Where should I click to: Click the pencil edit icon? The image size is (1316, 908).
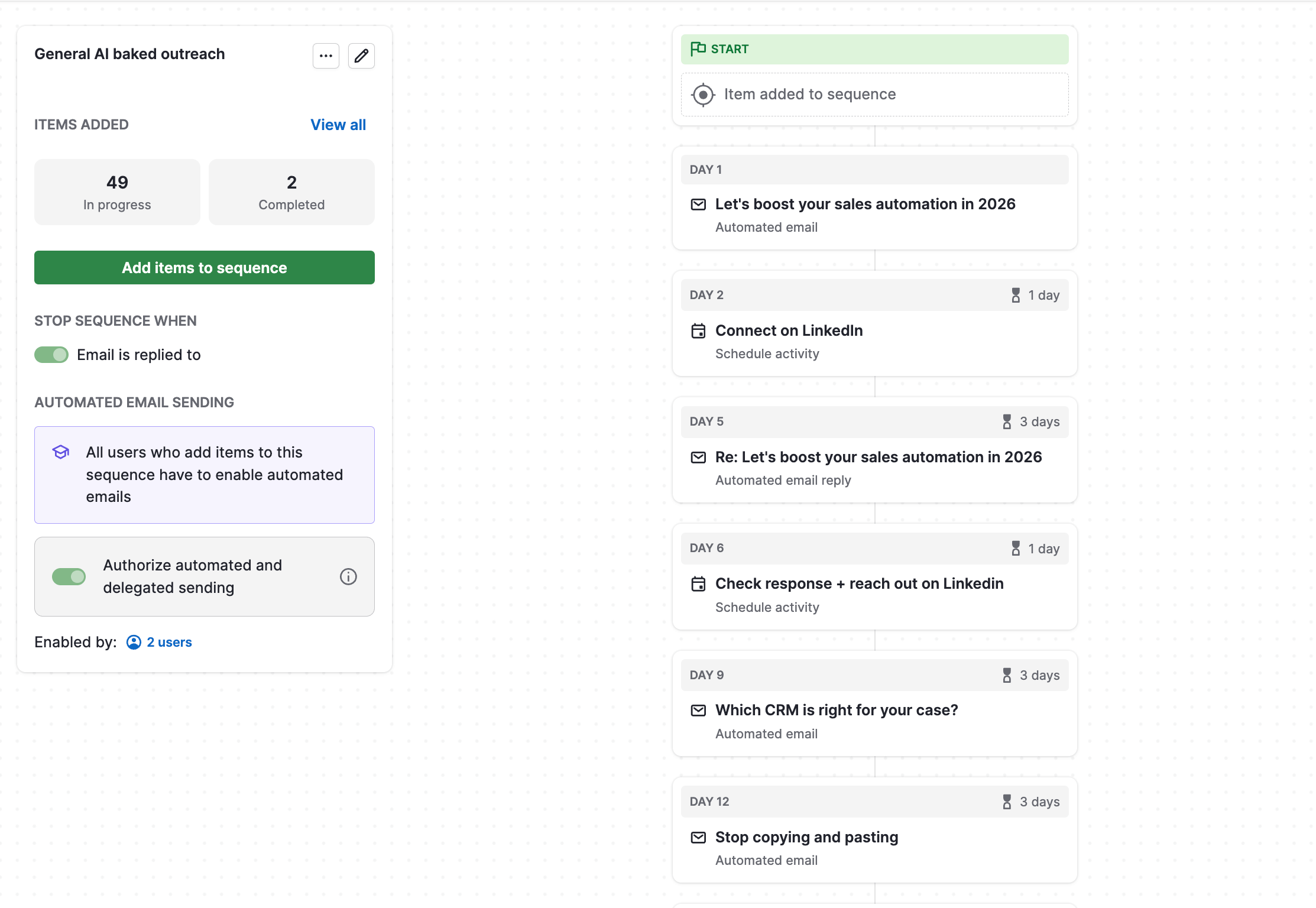pos(361,56)
